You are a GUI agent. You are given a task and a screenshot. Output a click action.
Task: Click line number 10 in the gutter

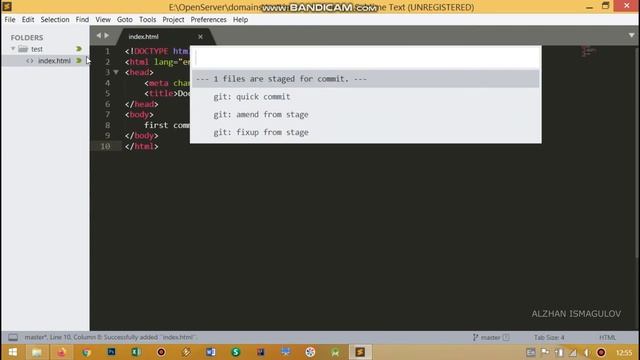coord(105,147)
